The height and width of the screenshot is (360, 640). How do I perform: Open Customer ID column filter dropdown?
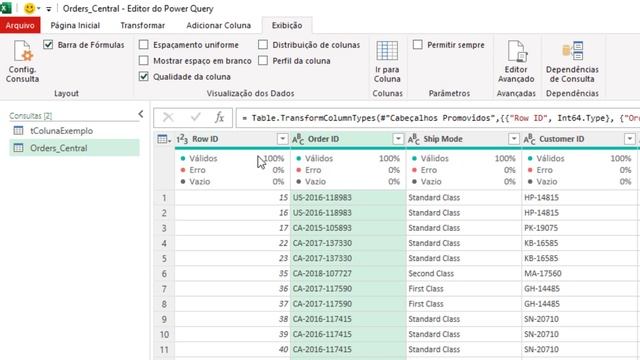[x=630, y=139]
